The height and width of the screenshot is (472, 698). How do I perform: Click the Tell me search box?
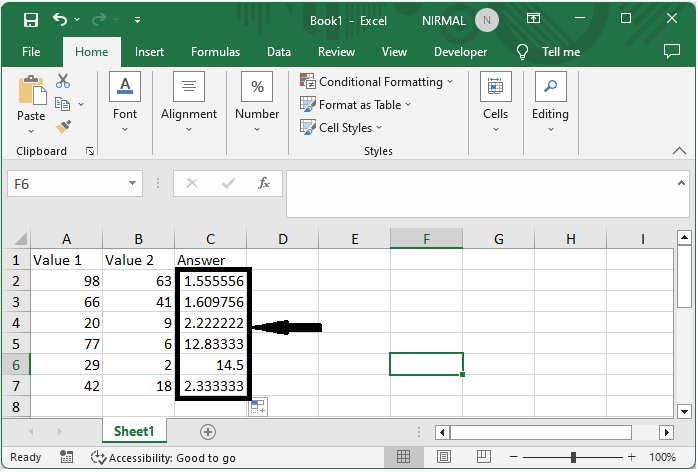(x=560, y=52)
